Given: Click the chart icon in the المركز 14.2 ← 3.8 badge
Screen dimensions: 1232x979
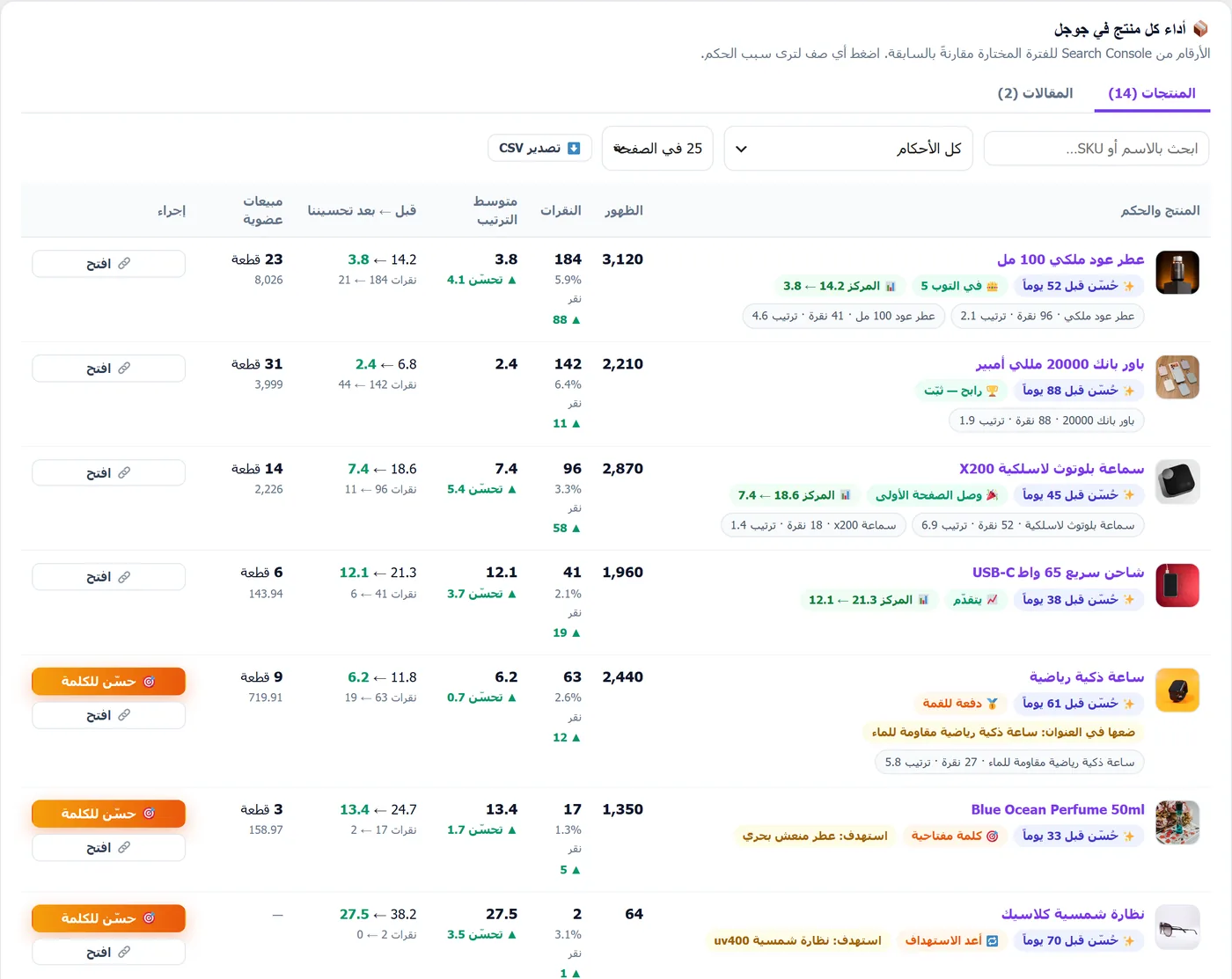Looking at the screenshot, I should click(891, 286).
